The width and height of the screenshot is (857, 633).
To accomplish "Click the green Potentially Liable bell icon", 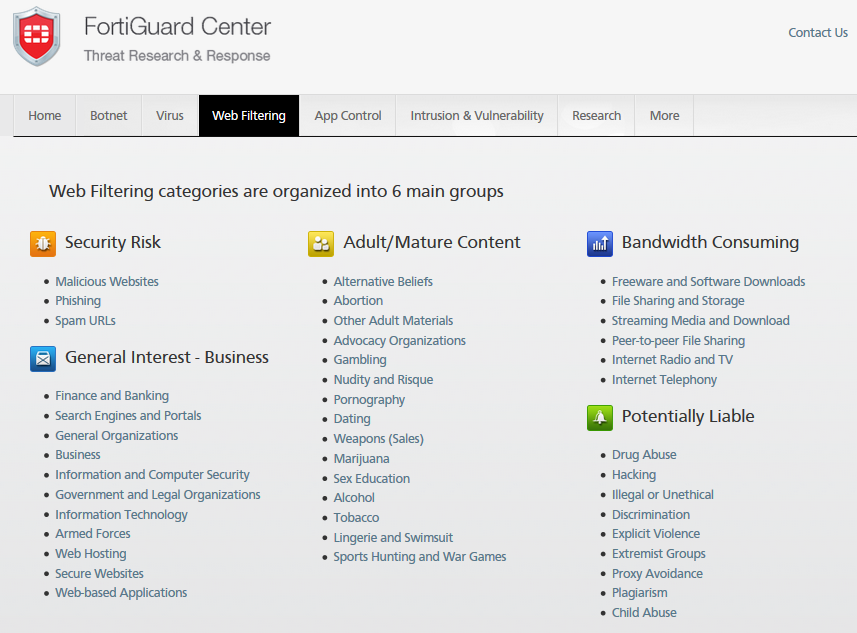I will tap(600, 418).
